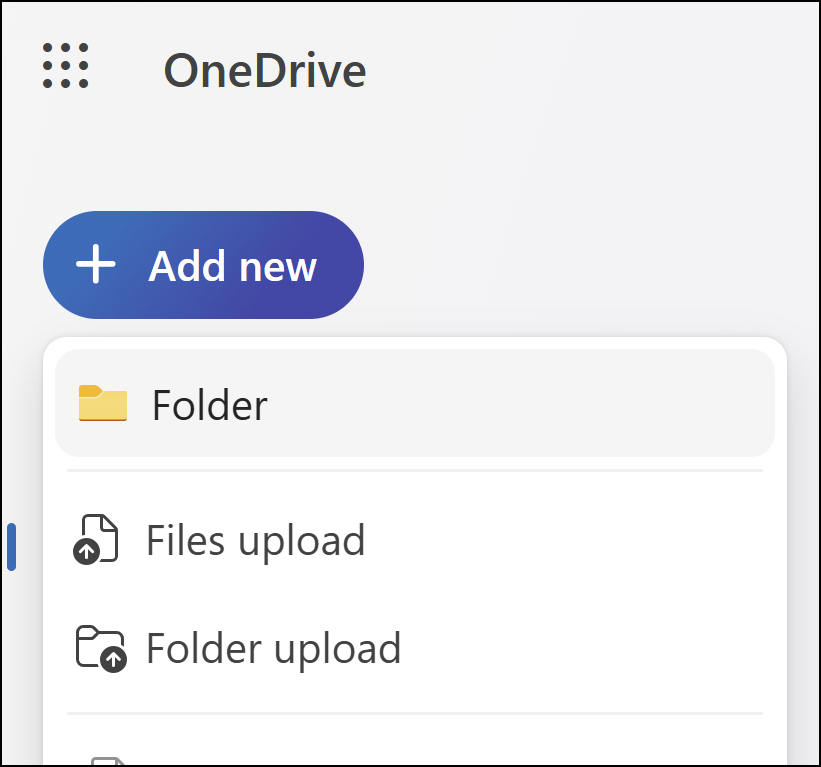Click the highlighted Folder menu row
The image size is (821, 767).
tap(414, 404)
